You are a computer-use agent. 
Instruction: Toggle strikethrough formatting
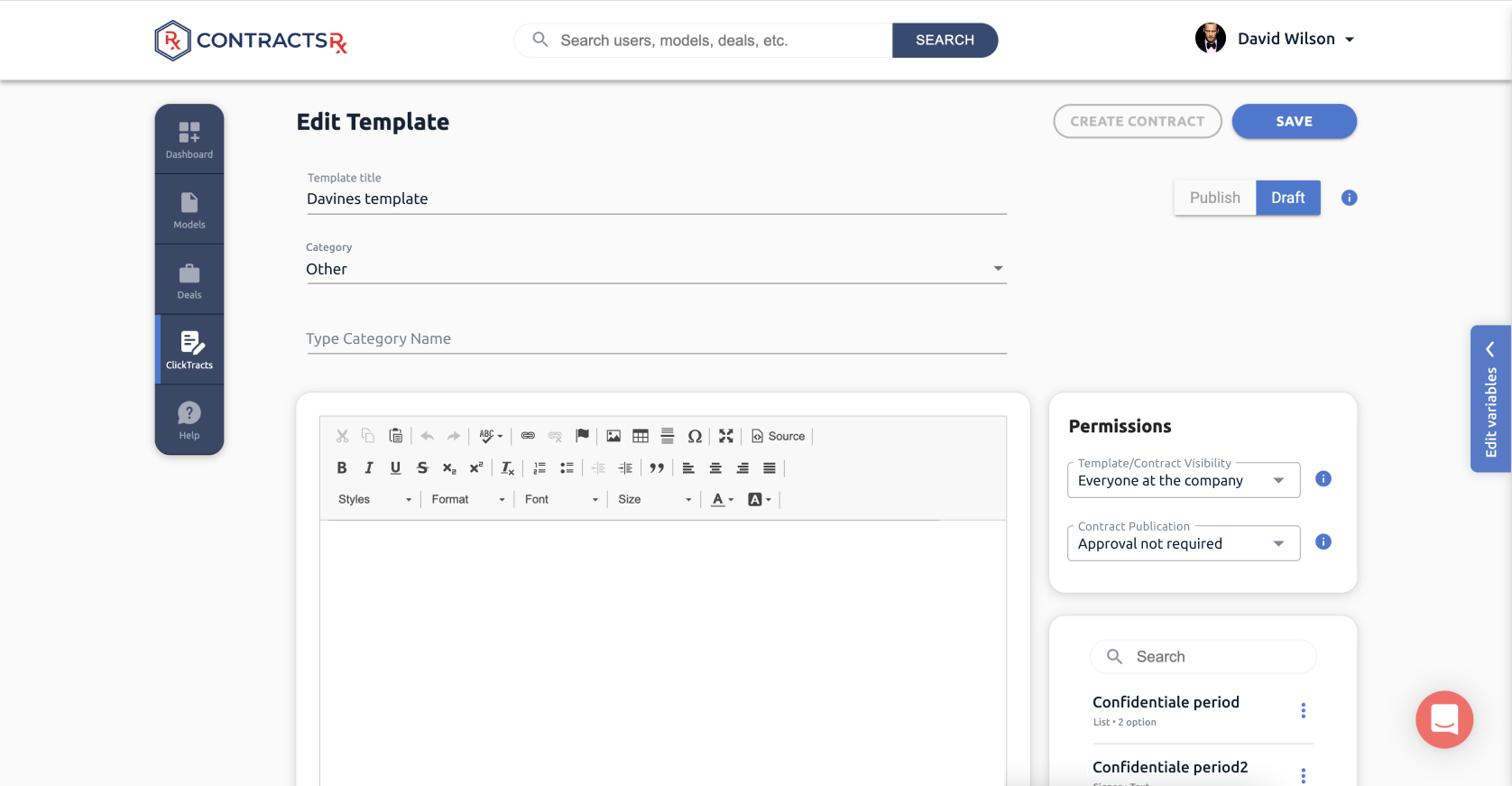pyautogui.click(x=422, y=467)
